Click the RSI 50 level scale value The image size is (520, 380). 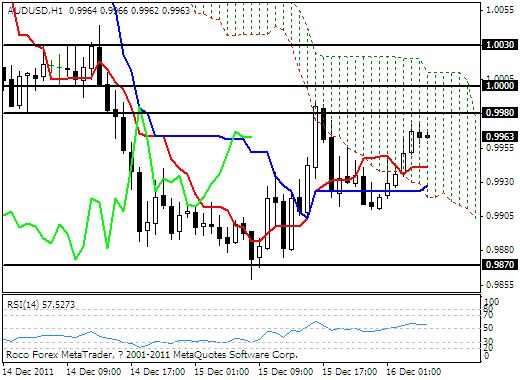[488, 328]
